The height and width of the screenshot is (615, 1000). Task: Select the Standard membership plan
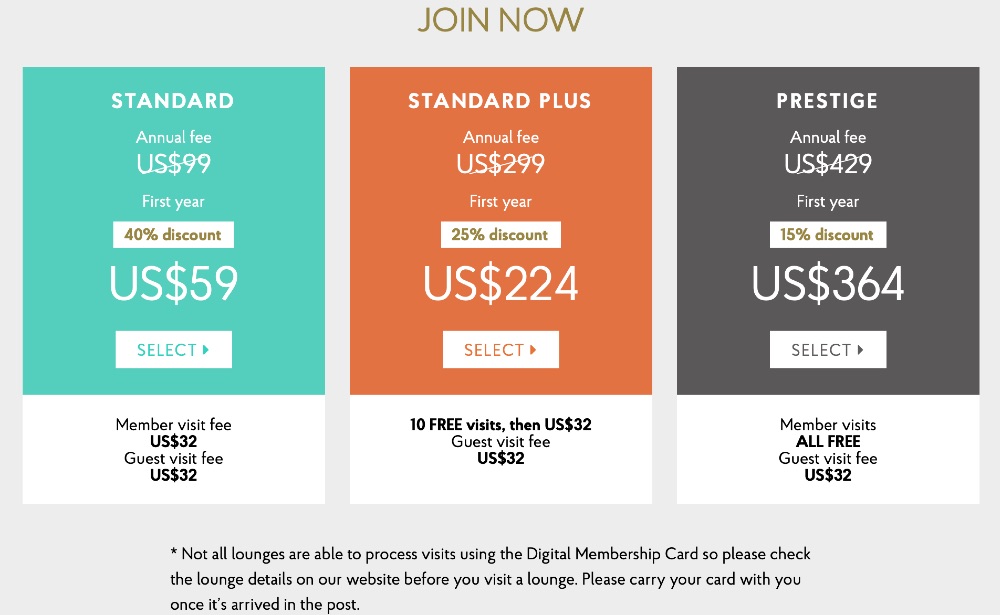[x=173, y=350]
